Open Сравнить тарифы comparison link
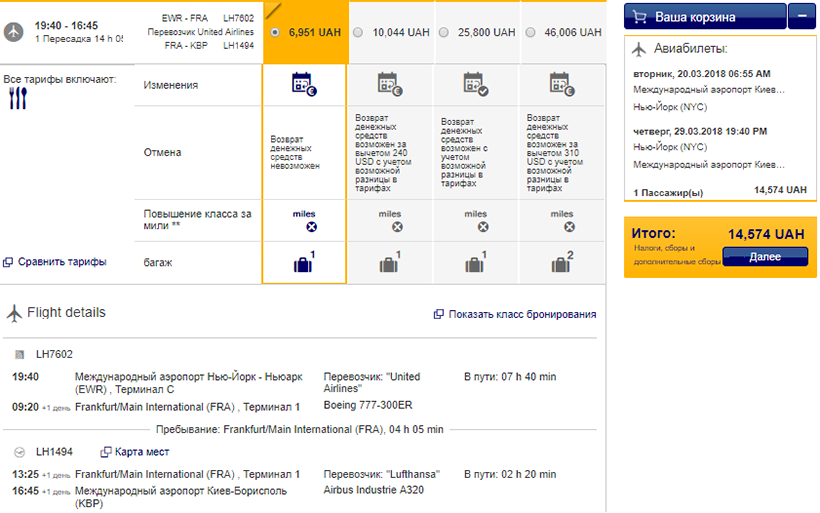The image size is (820, 513). (x=61, y=262)
